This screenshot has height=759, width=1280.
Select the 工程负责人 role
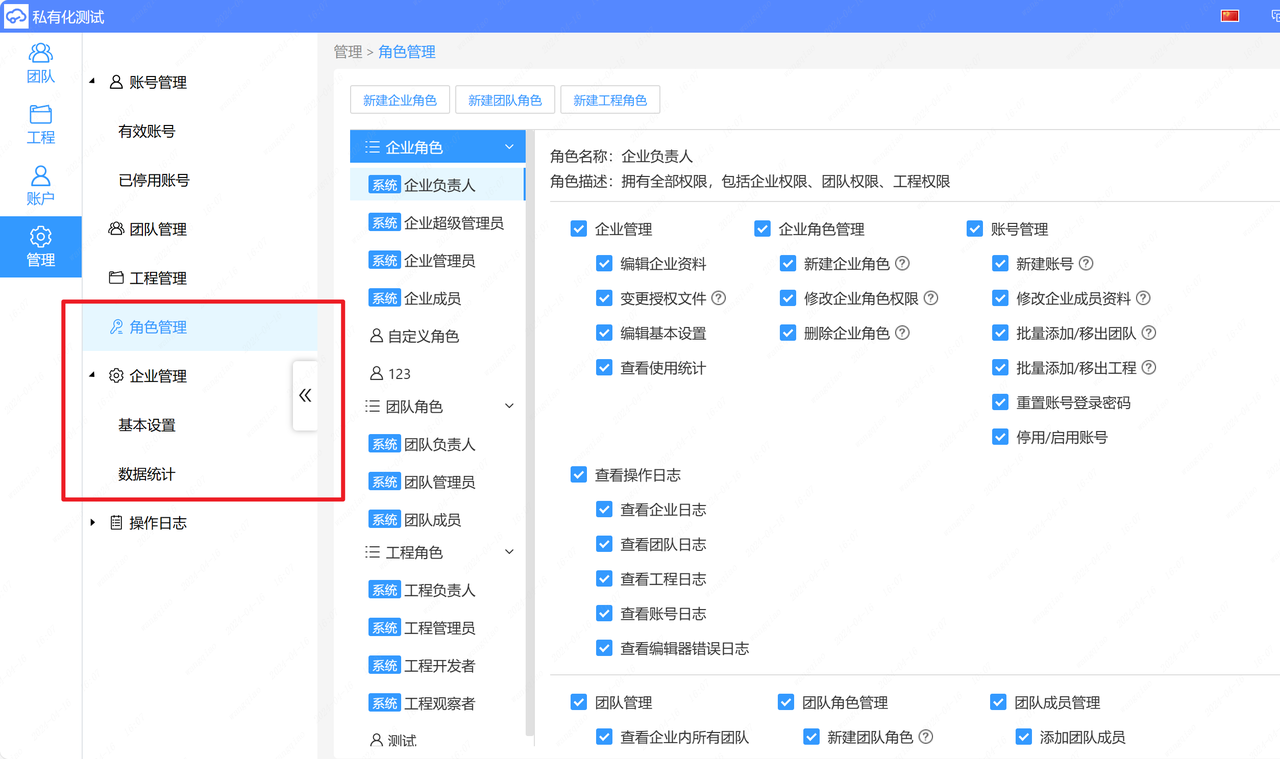pyautogui.click(x=437, y=590)
